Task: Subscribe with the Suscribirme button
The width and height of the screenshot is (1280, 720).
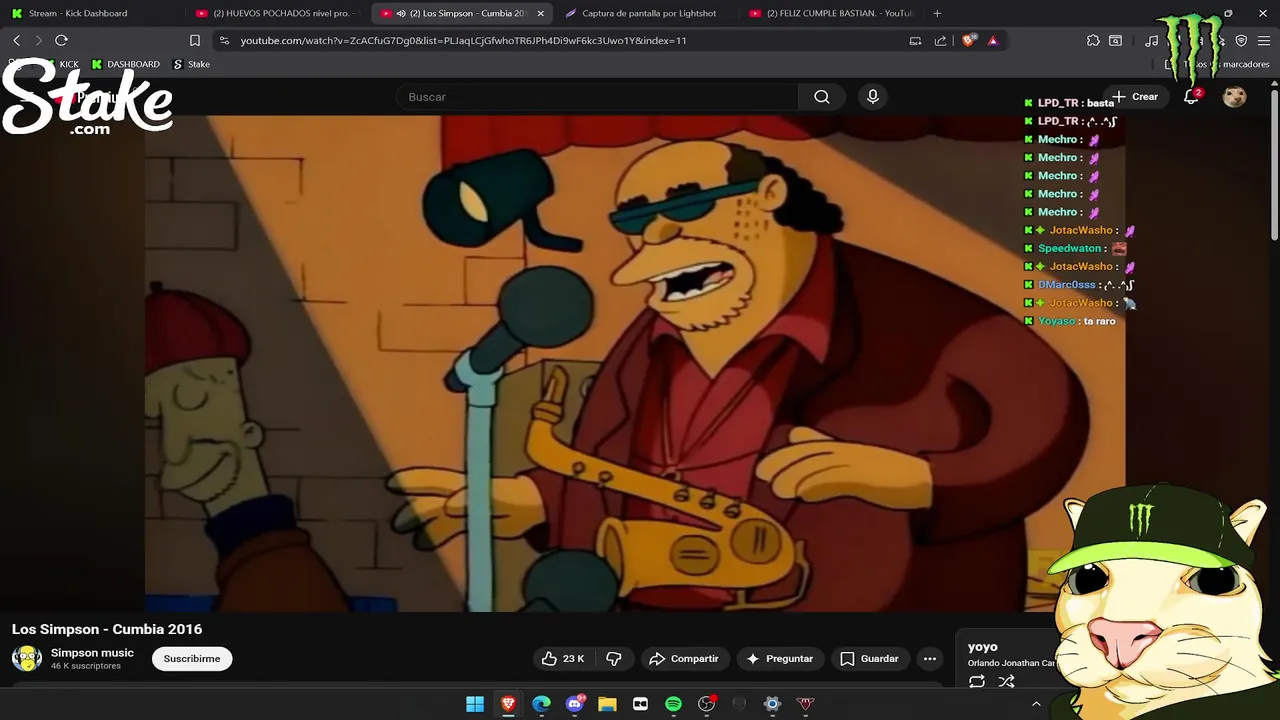Action: (192, 659)
